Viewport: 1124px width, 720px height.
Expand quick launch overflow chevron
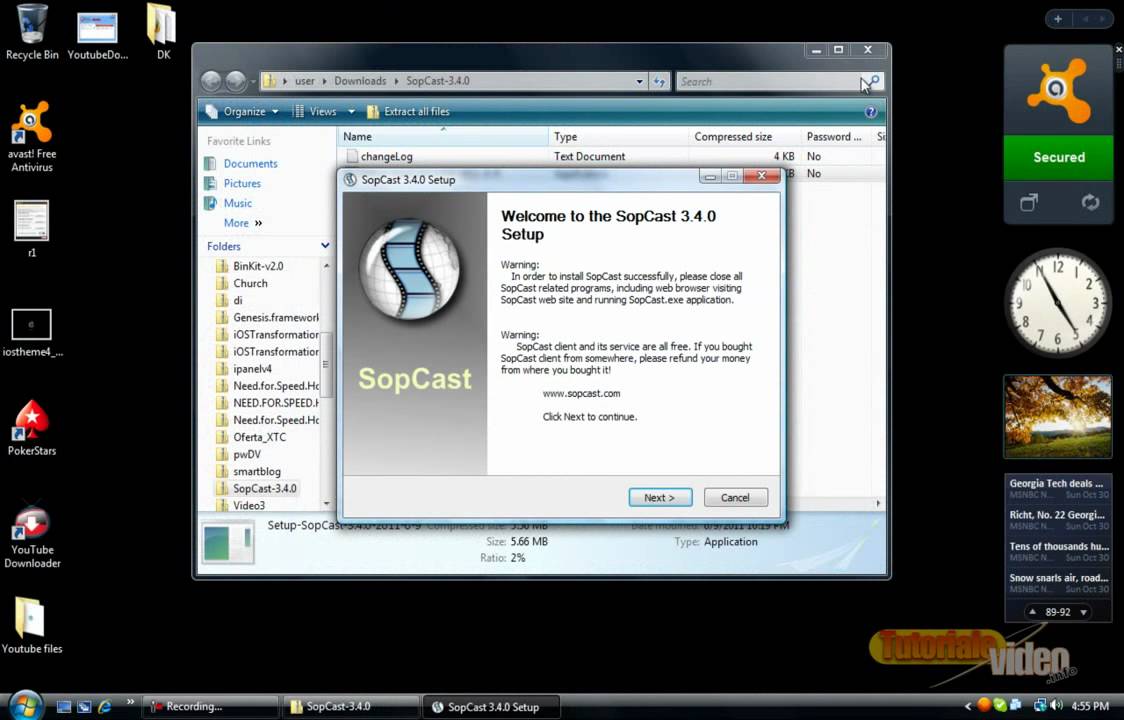(x=130, y=702)
